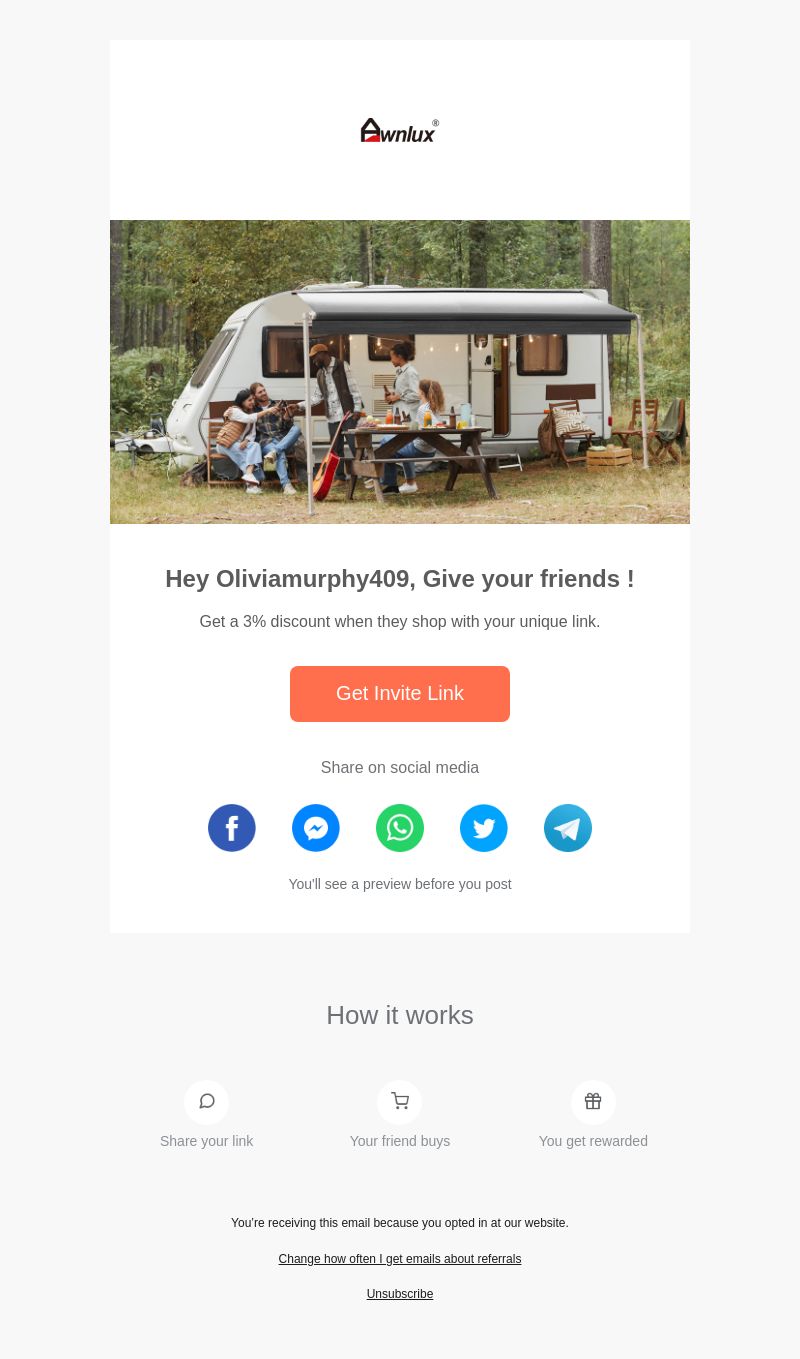Click the 3% discount description text

point(400,622)
